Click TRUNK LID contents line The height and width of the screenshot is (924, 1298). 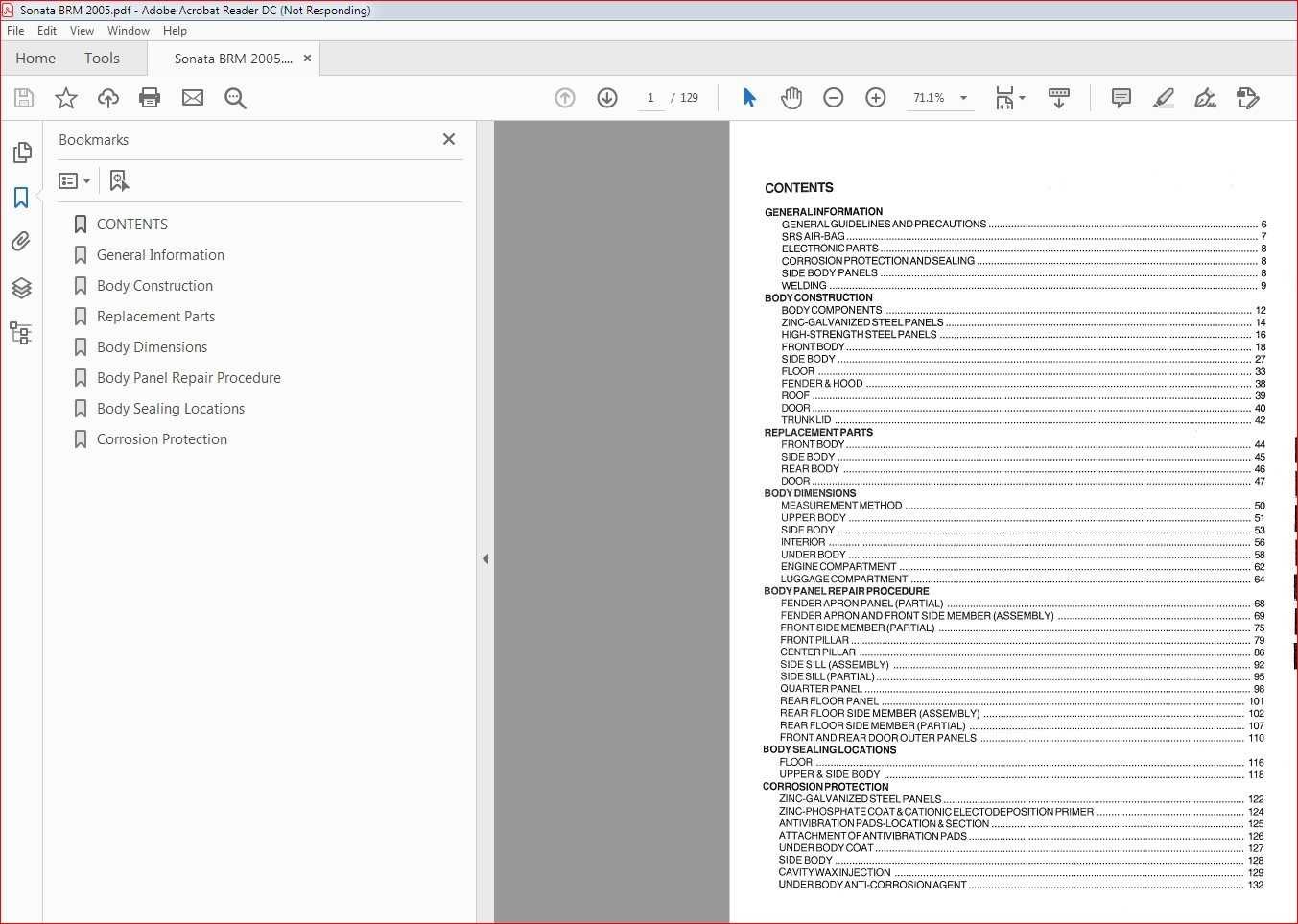tap(1024, 420)
